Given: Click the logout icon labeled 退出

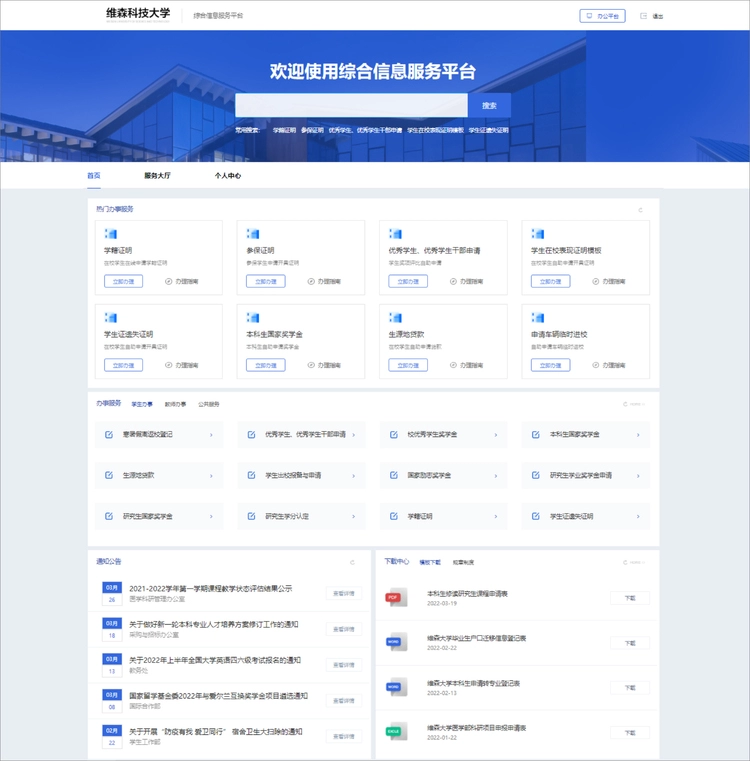Looking at the screenshot, I should click(x=643, y=16).
